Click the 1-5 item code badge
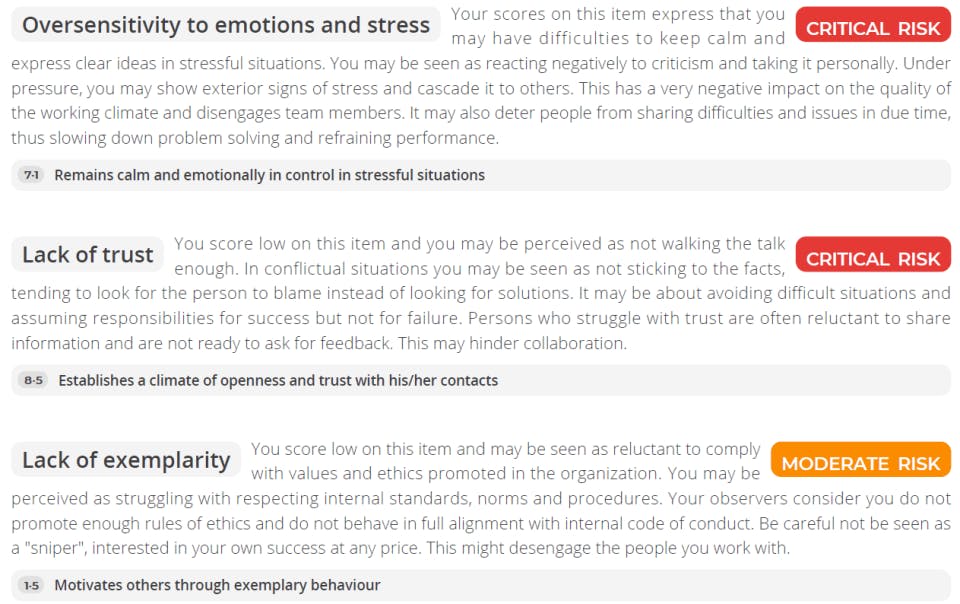This screenshot has height=604, width=960. click(31, 585)
